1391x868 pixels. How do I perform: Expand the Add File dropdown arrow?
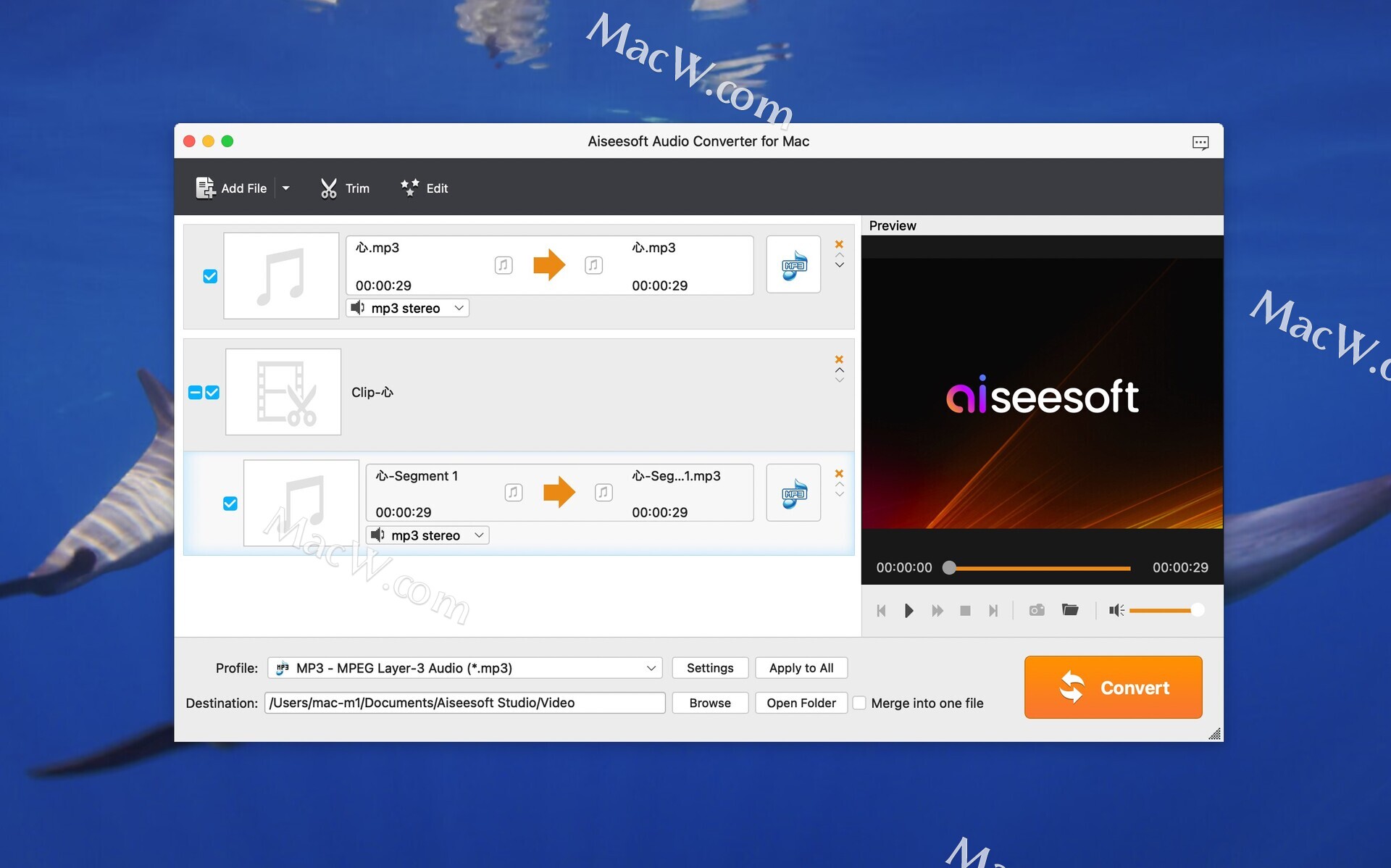pyautogui.click(x=286, y=188)
